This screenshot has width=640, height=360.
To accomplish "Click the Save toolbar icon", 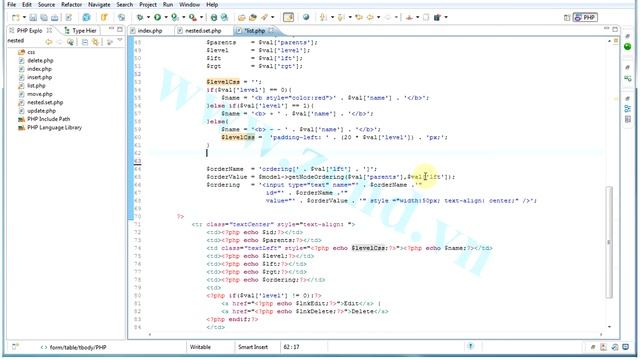I will point(33,18).
